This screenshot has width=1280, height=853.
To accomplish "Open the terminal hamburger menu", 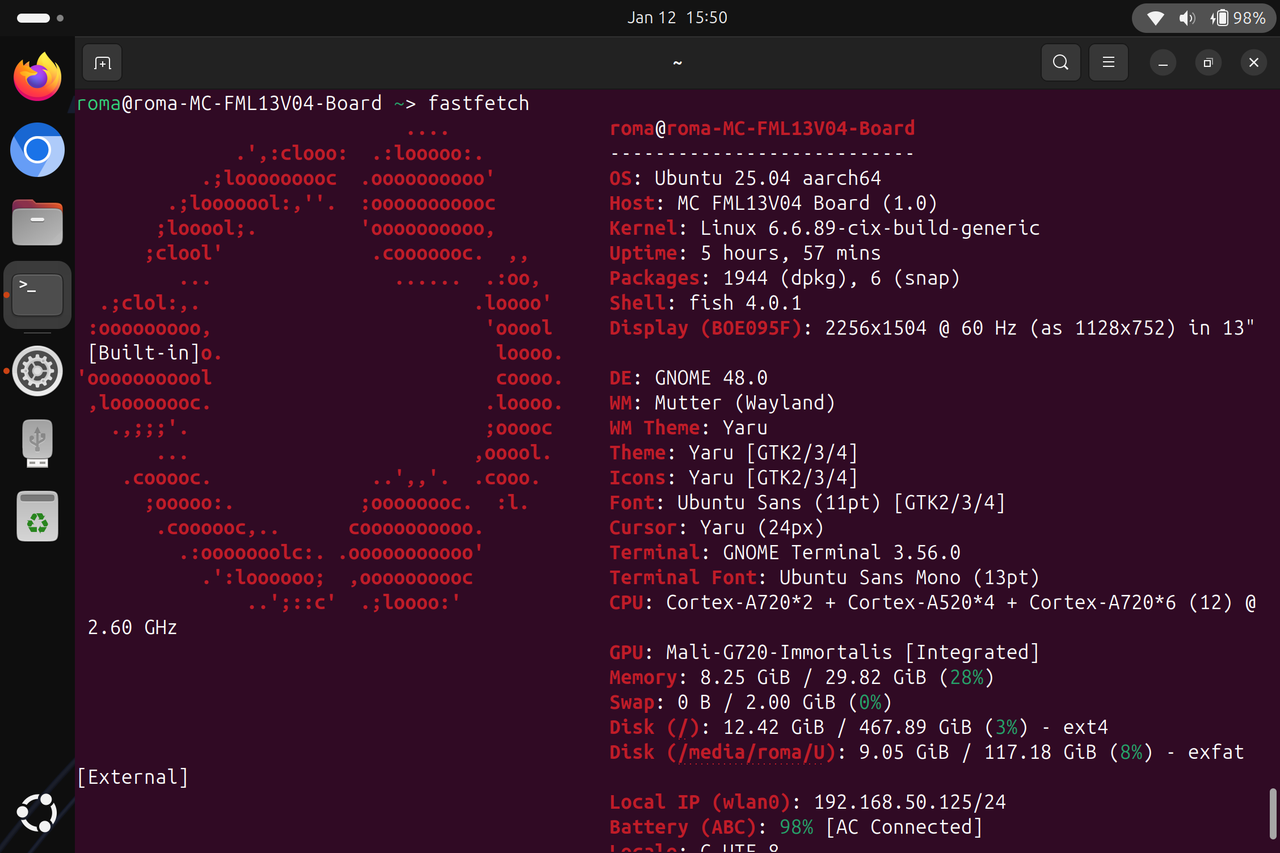I will [1108, 63].
